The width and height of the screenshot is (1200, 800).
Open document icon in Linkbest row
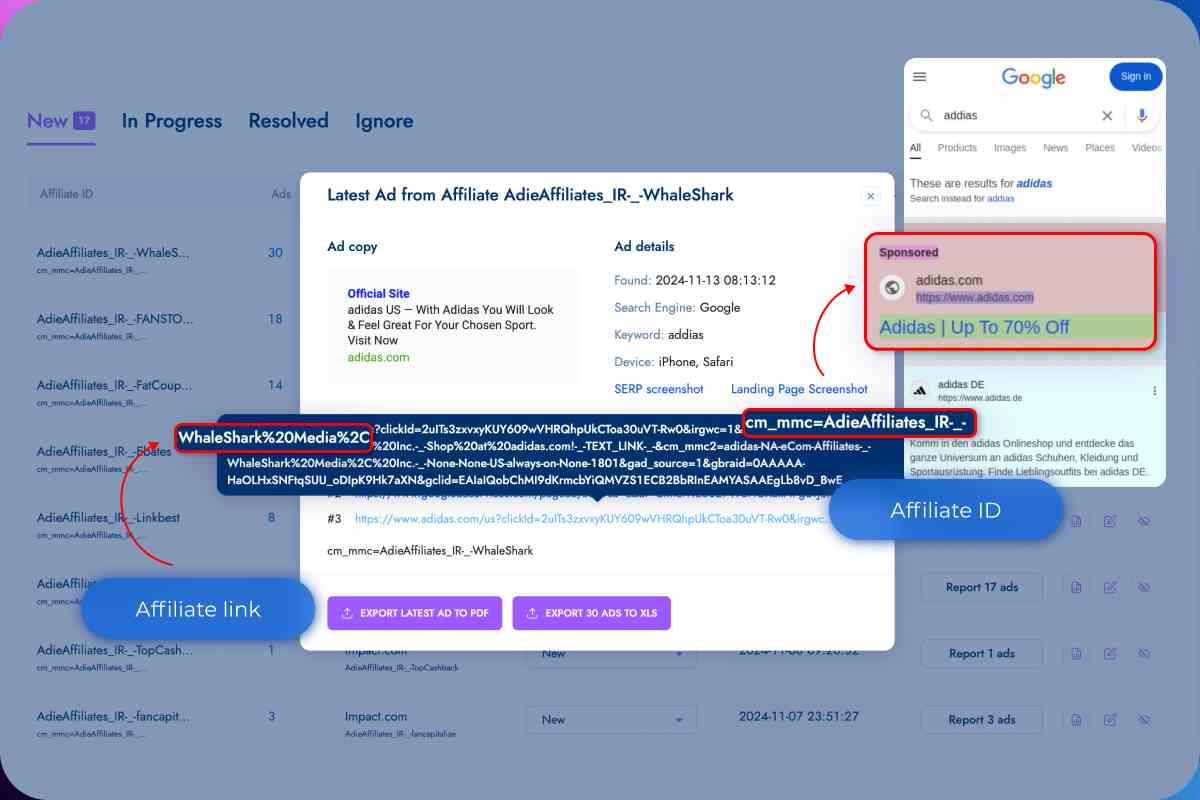pos(1076,521)
